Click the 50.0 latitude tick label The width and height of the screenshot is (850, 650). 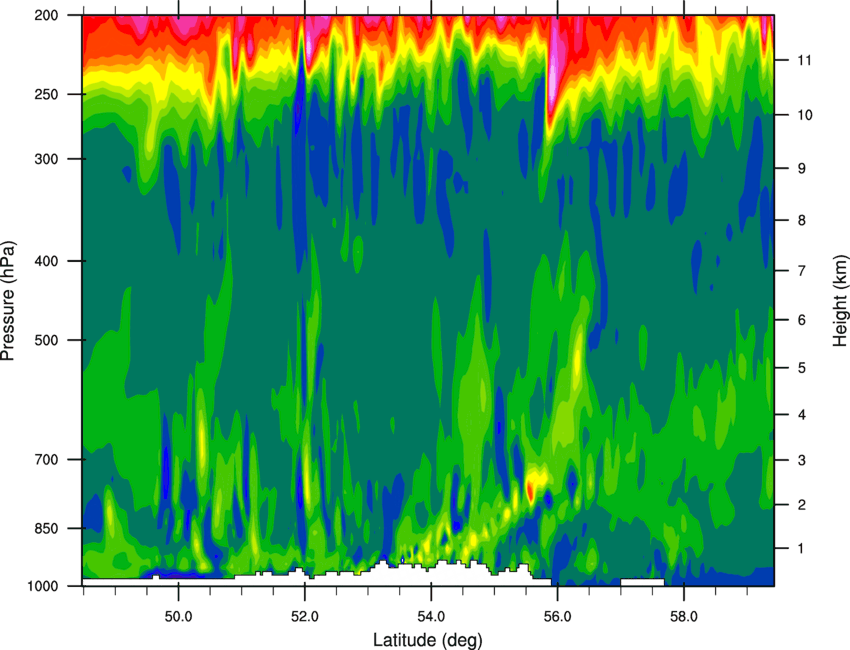[x=178, y=617]
